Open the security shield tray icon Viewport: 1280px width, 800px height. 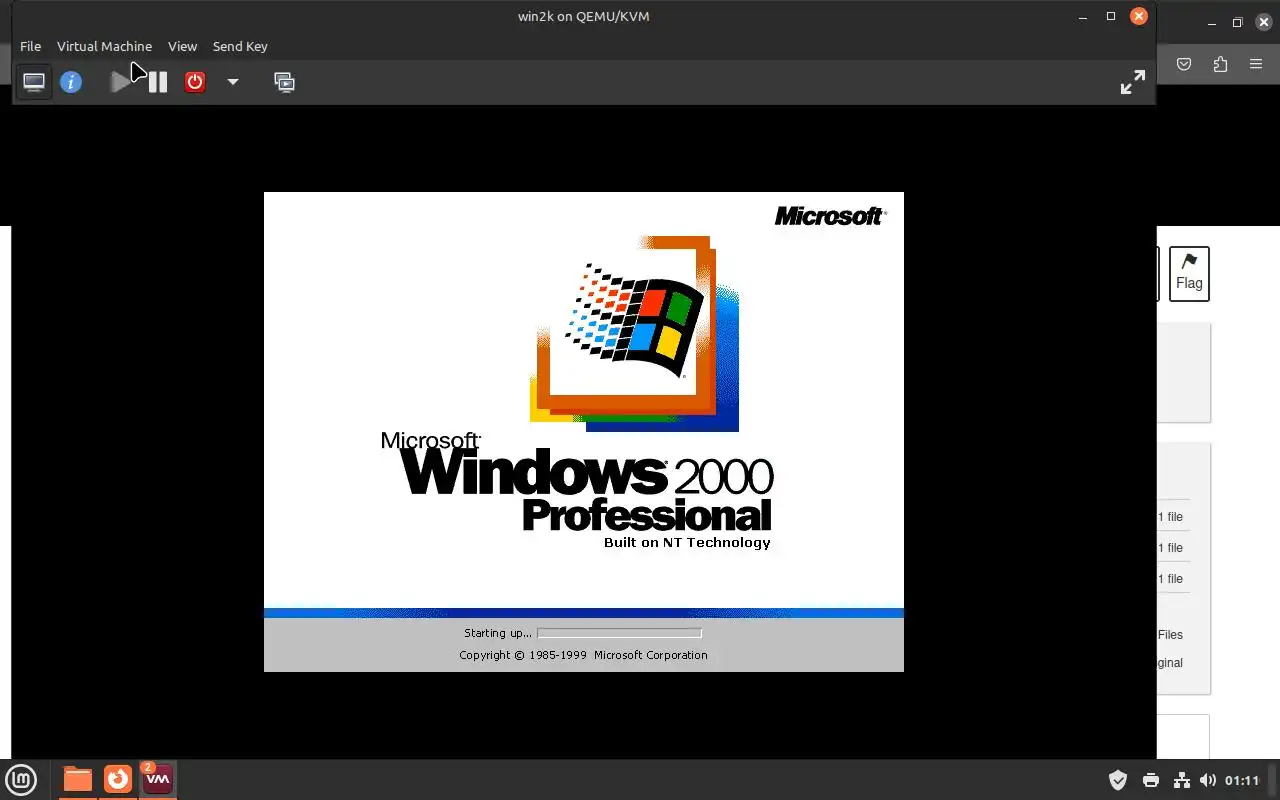click(x=1118, y=780)
